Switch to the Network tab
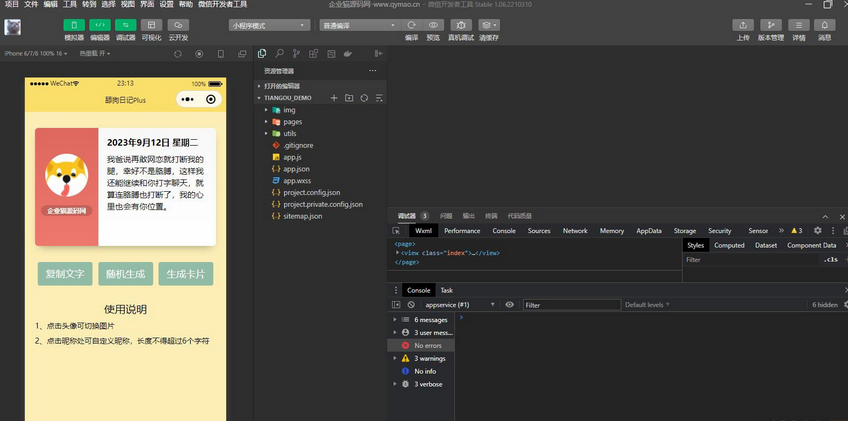Image resolution: width=848 pixels, height=421 pixels. click(575, 231)
